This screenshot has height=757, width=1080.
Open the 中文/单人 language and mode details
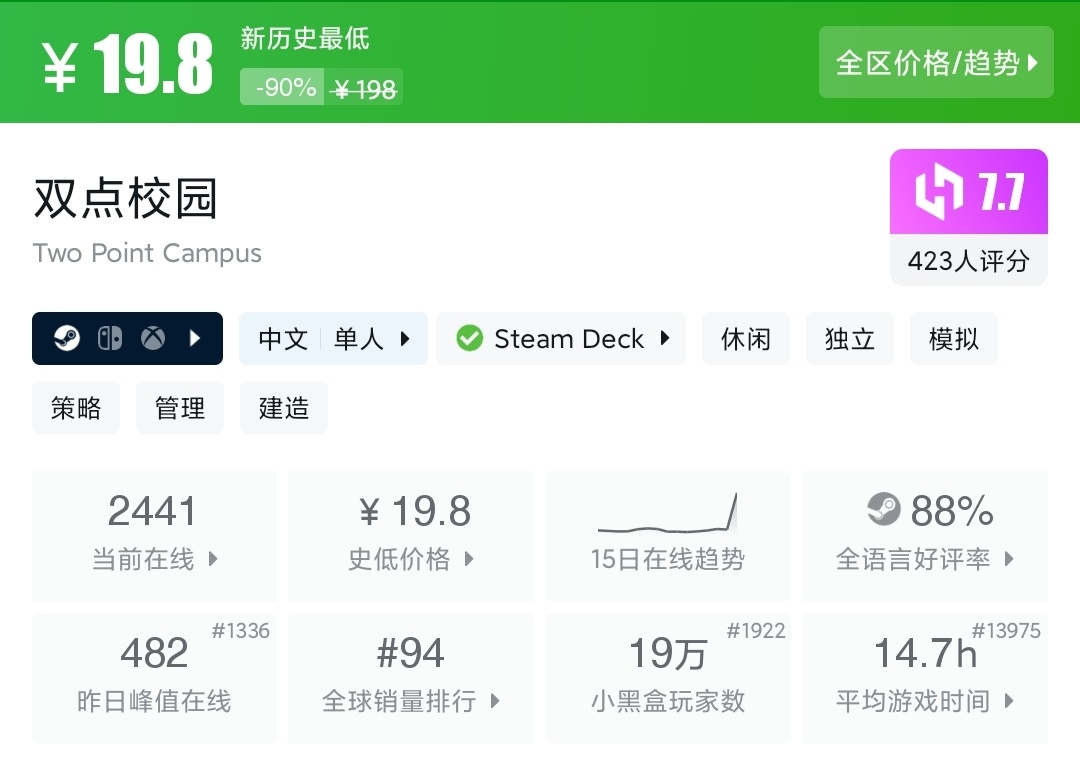tap(332, 338)
